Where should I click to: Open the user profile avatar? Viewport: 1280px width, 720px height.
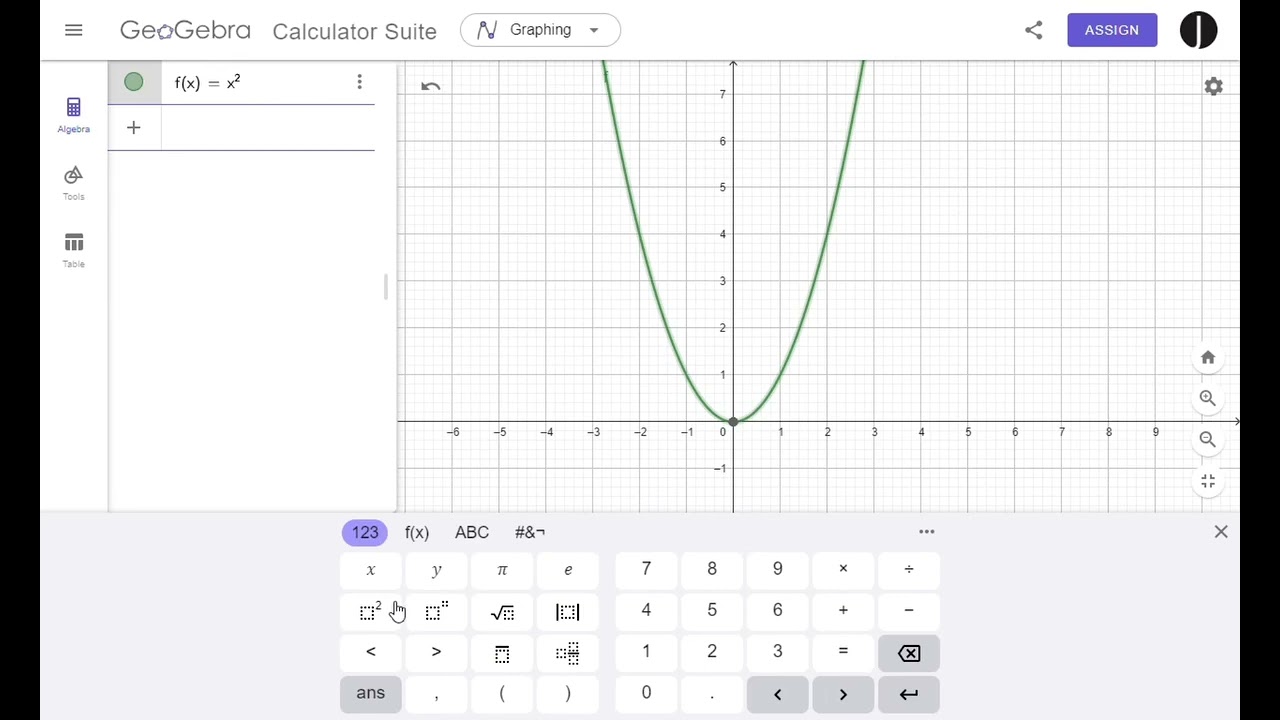tap(1198, 30)
